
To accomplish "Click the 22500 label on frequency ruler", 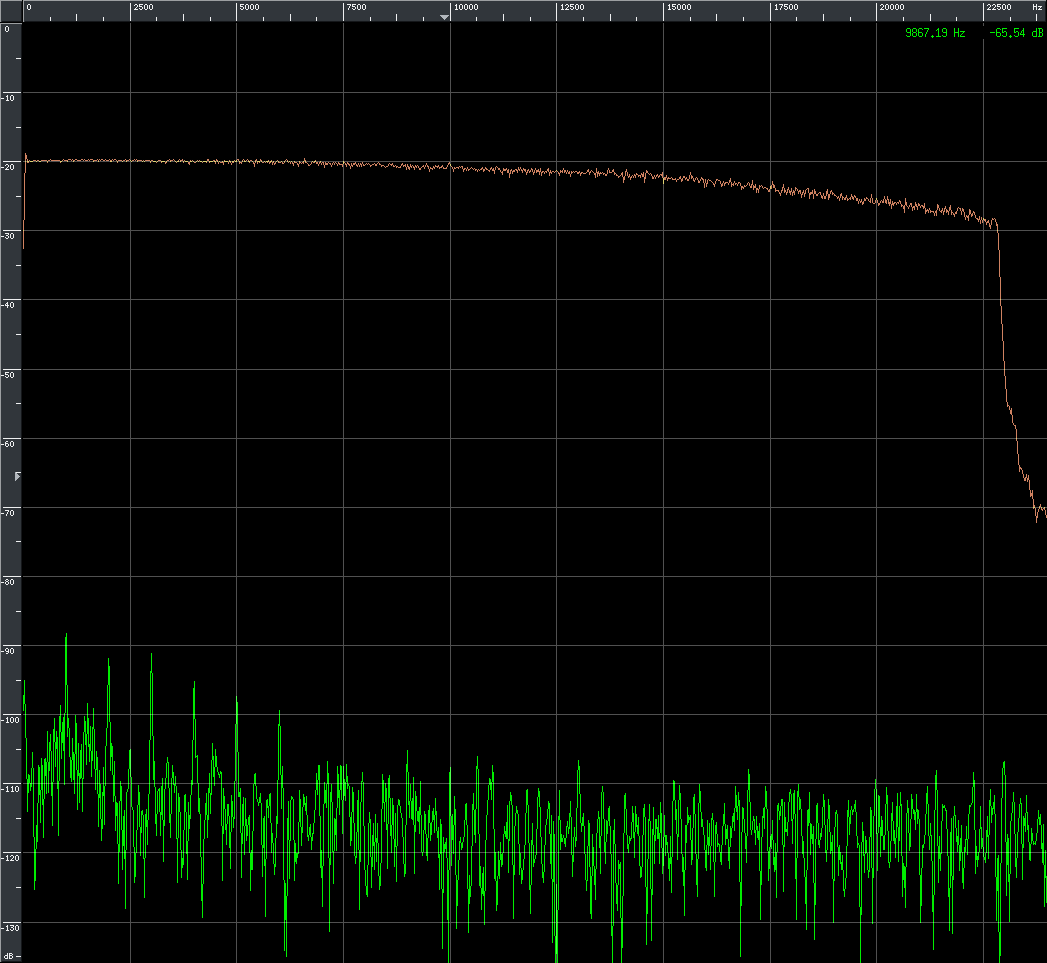I will pyautogui.click(x=999, y=7).
